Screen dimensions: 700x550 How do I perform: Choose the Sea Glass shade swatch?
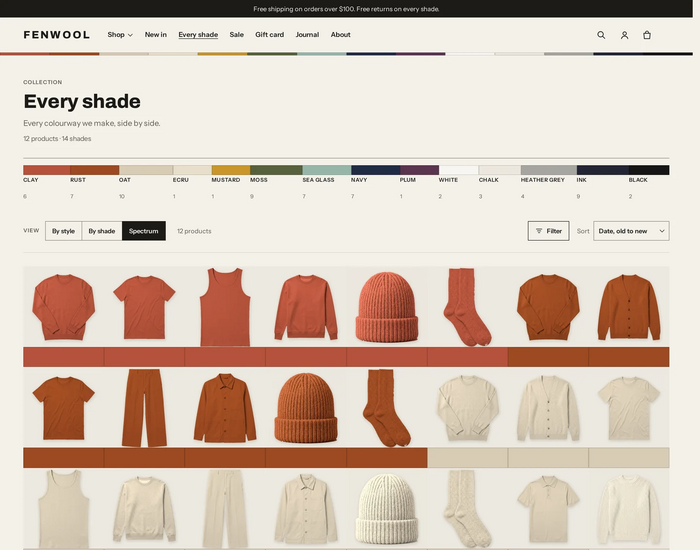pyautogui.click(x=327, y=170)
